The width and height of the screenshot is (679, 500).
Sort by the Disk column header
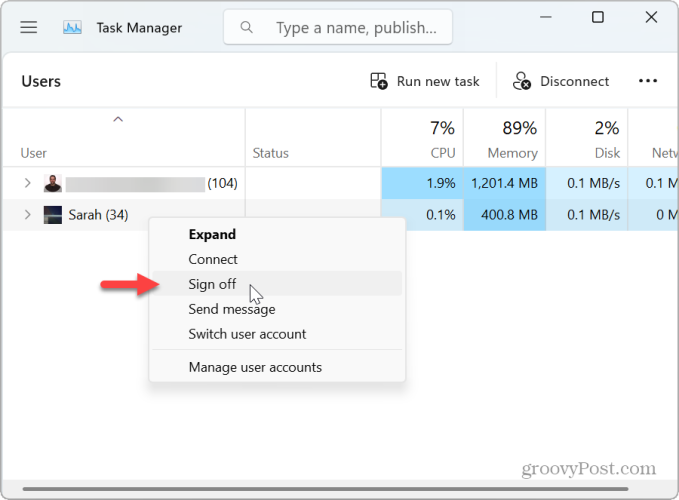pyautogui.click(x=587, y=138)
